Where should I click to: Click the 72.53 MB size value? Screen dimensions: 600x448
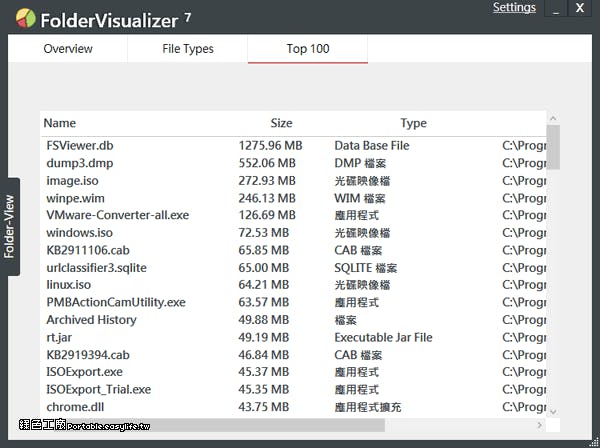(264, 233)
